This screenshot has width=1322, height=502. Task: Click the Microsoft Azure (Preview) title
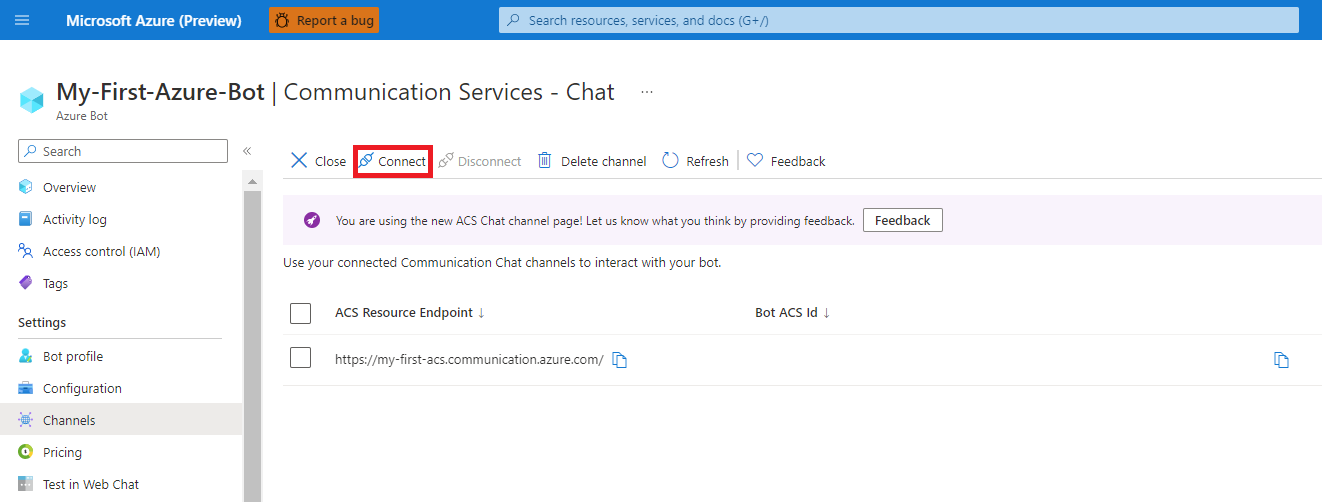pos(154,20)
